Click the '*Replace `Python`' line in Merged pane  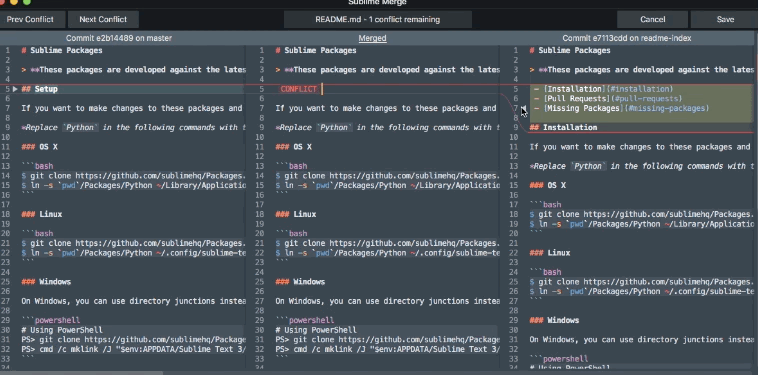[387, 128]
